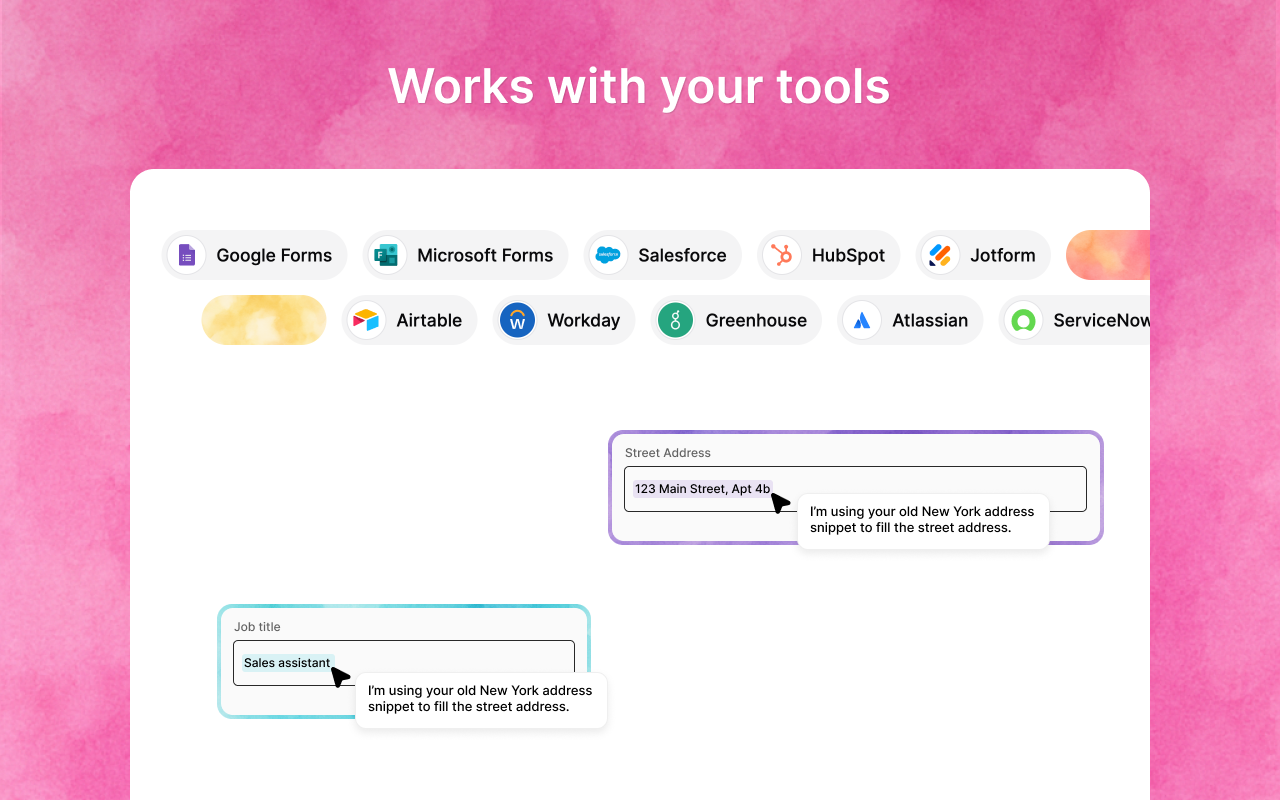The image size is (1280, 800).
Task: Select the Greenhouse logo icon
Action: [x=675, y=320]
